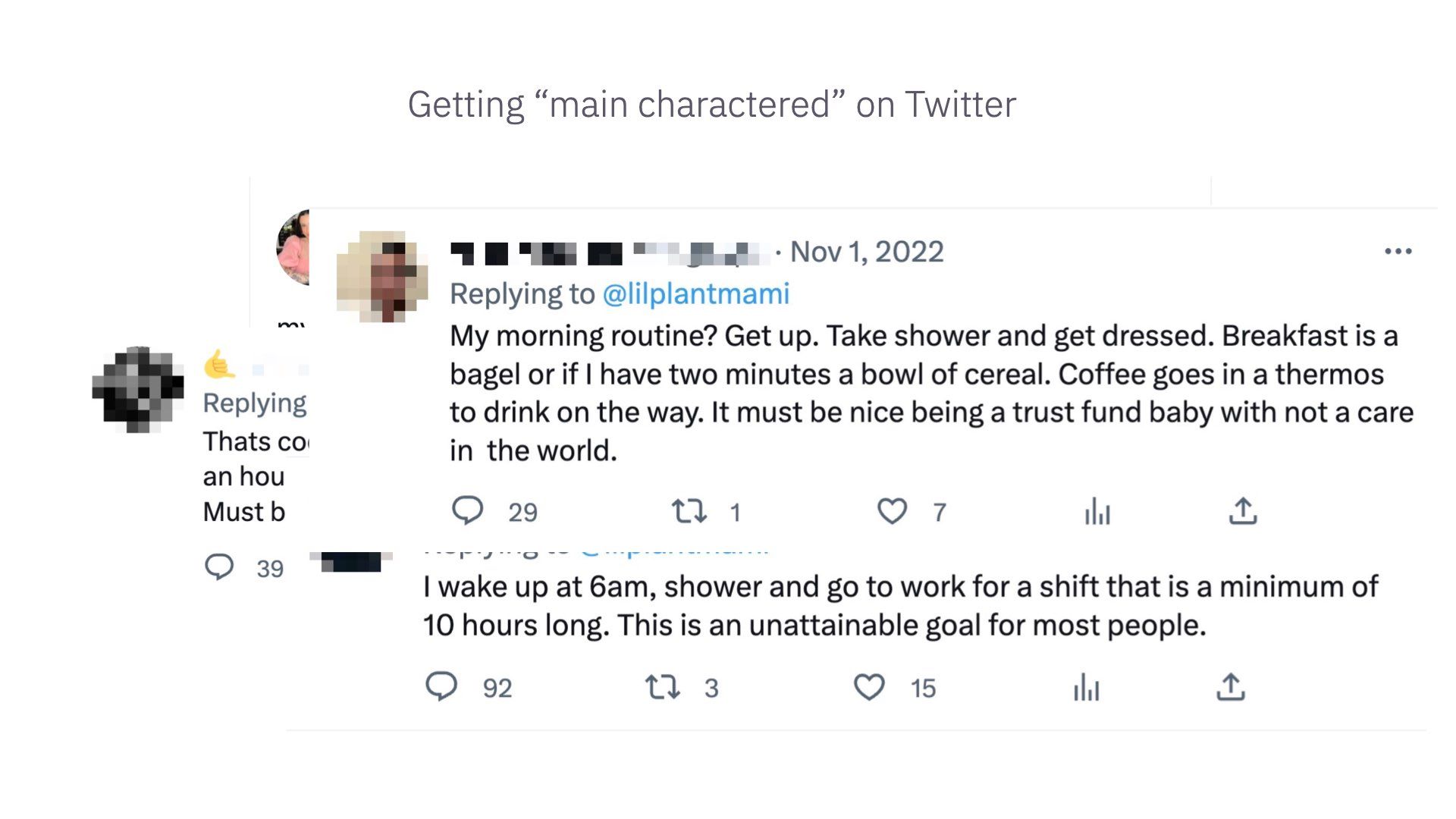
Task: Open the morning routine tweet text
Action: pyautogui.click(x=931, y=393)
